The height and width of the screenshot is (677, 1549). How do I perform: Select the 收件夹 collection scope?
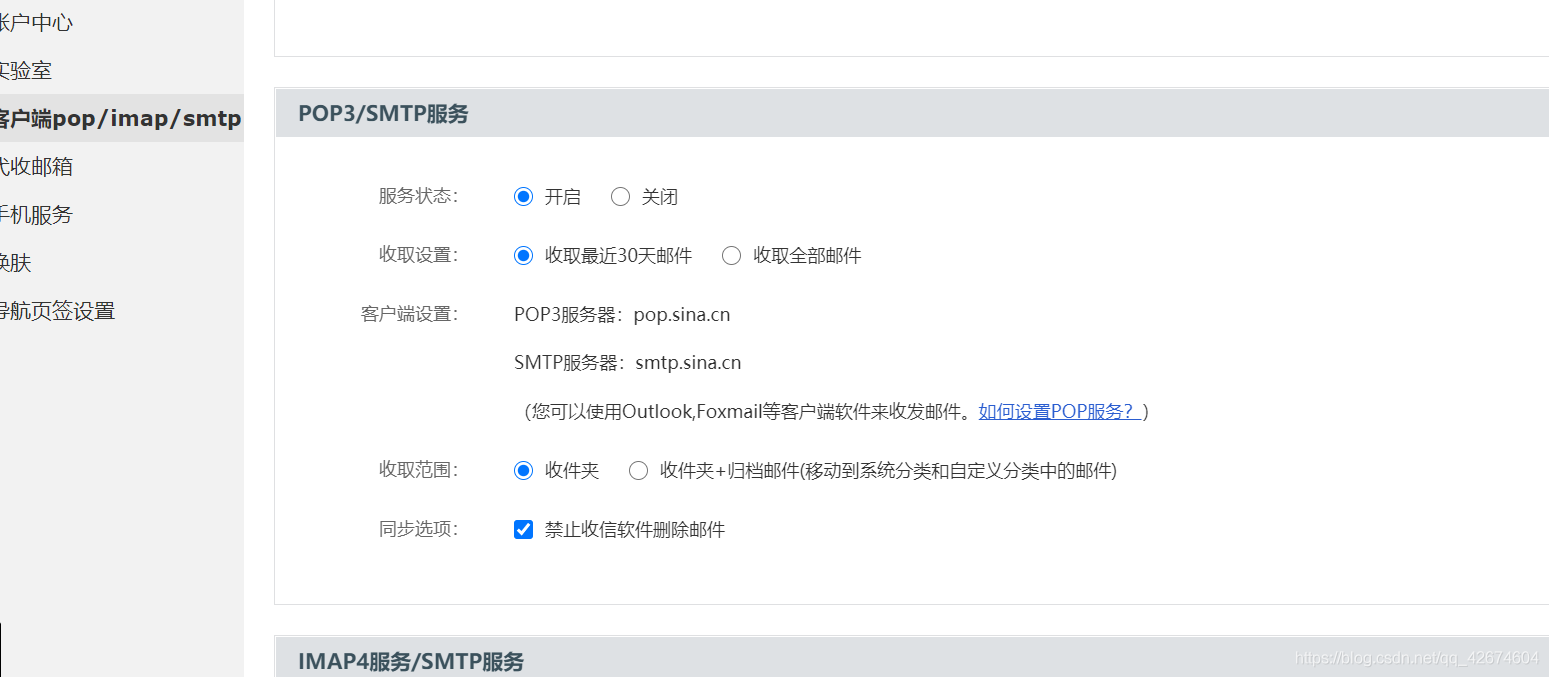pos(523,470)
